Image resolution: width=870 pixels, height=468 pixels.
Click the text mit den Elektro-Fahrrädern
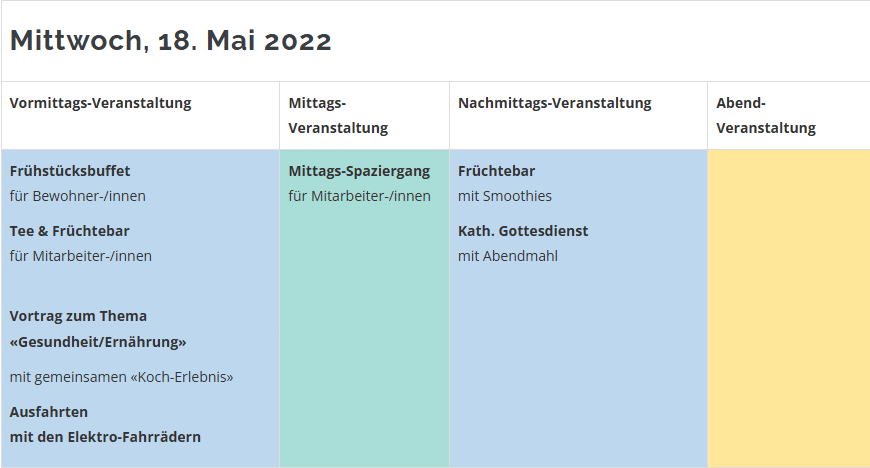(105, 437)
